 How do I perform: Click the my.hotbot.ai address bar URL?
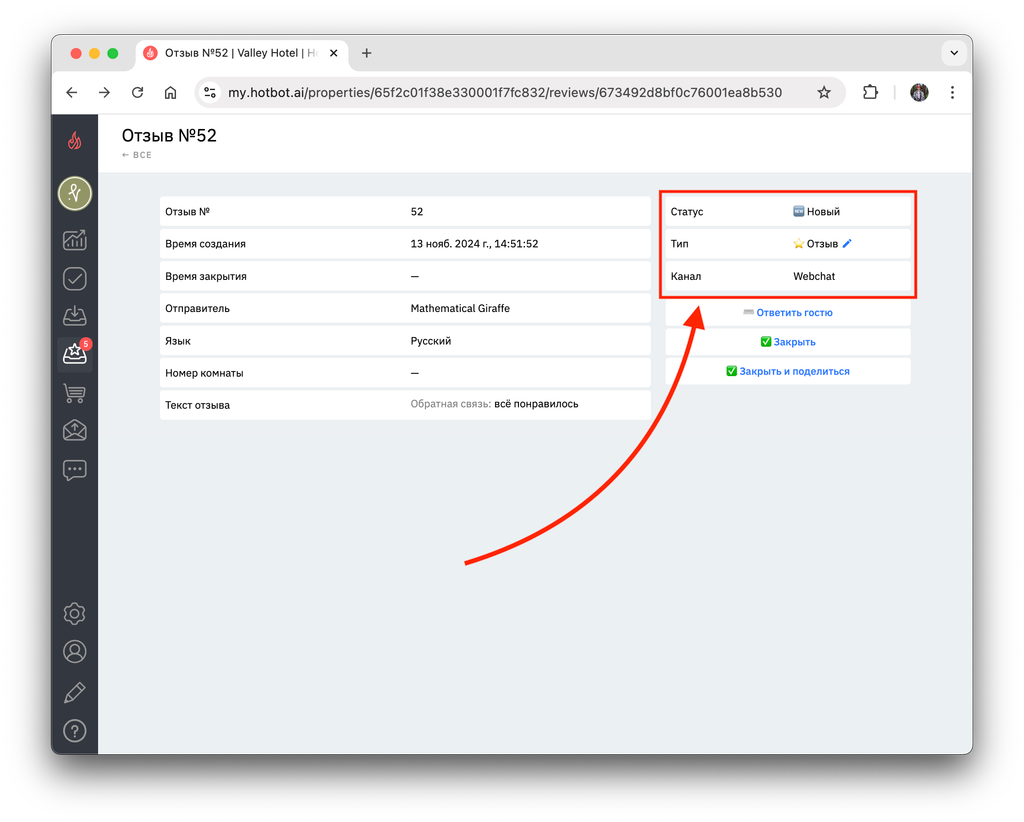click(x=504, y=93)
